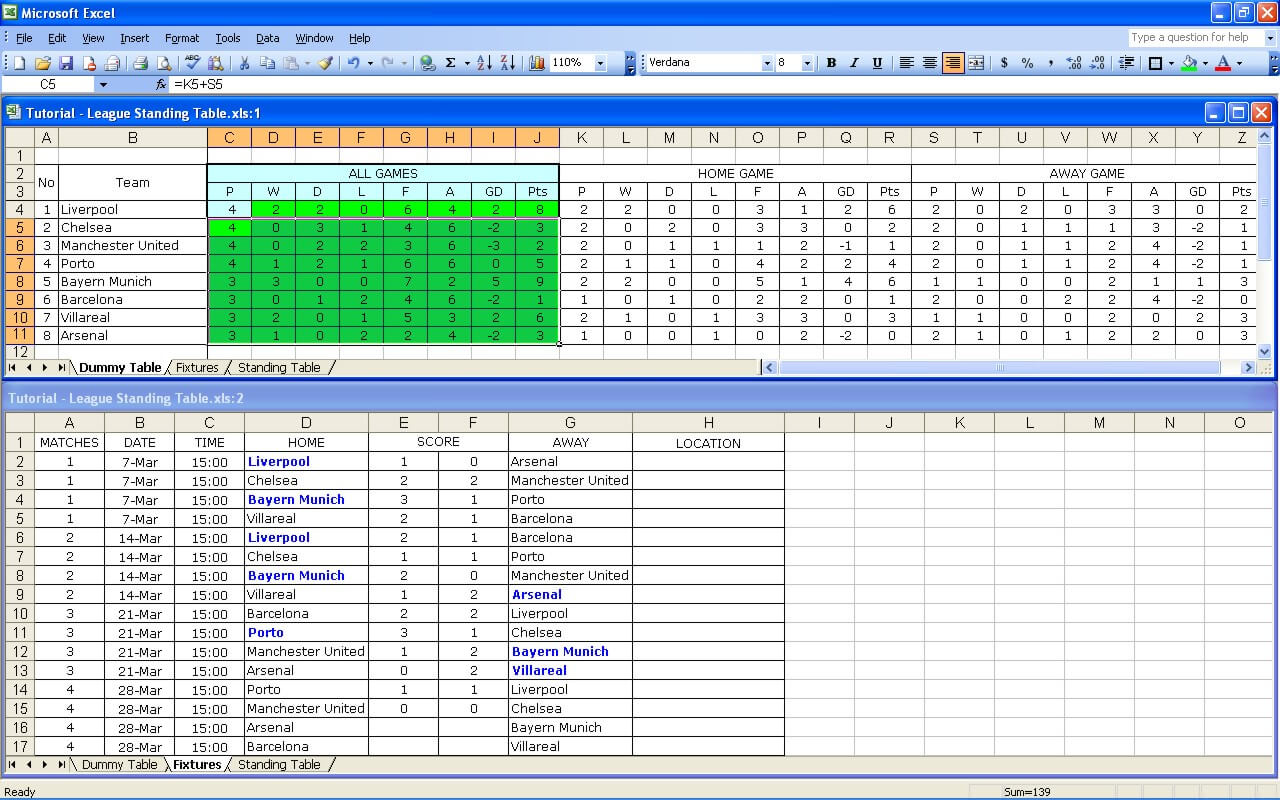1280x800 pixels.
Task: Click the Undo arrow icon
Action: [x=353, y=62]
